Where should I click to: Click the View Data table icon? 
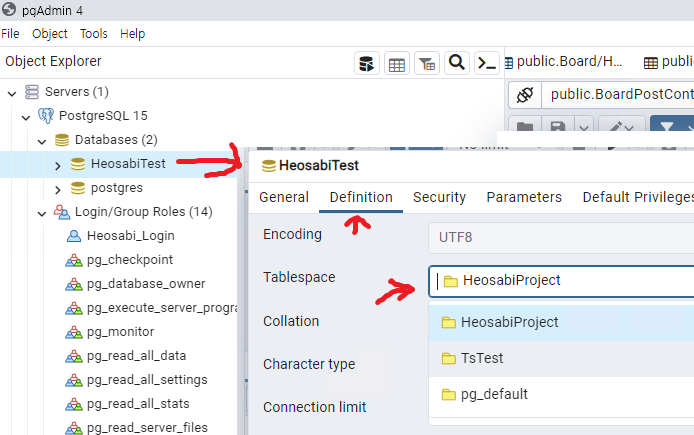397,63
